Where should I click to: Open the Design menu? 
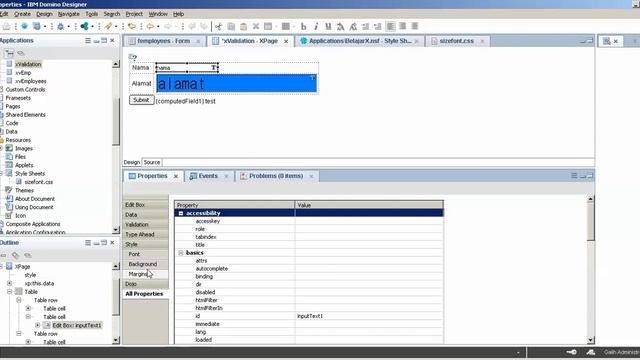[44, 14]
